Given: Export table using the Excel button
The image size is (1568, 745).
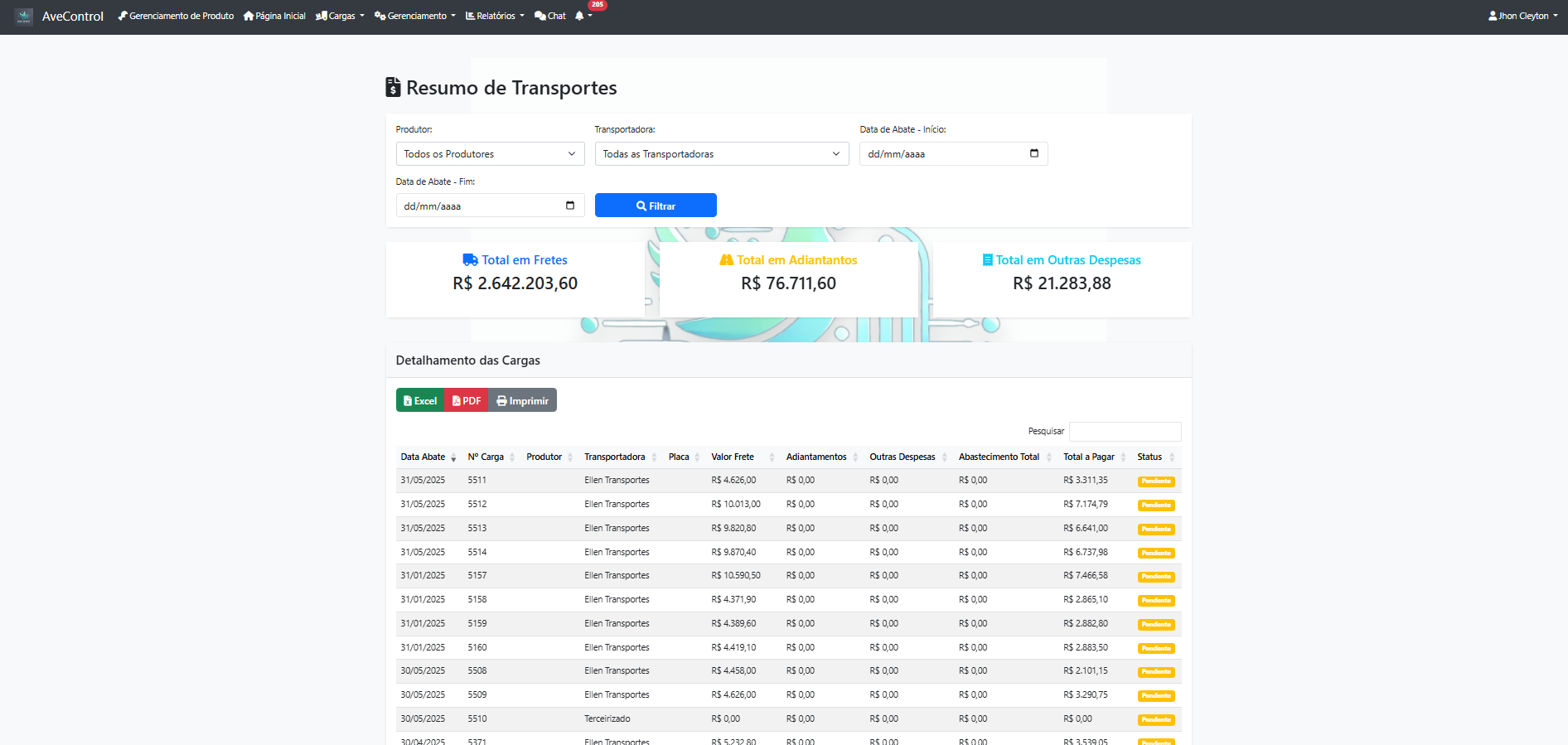Looking at the screenshot, I should 420,400.
